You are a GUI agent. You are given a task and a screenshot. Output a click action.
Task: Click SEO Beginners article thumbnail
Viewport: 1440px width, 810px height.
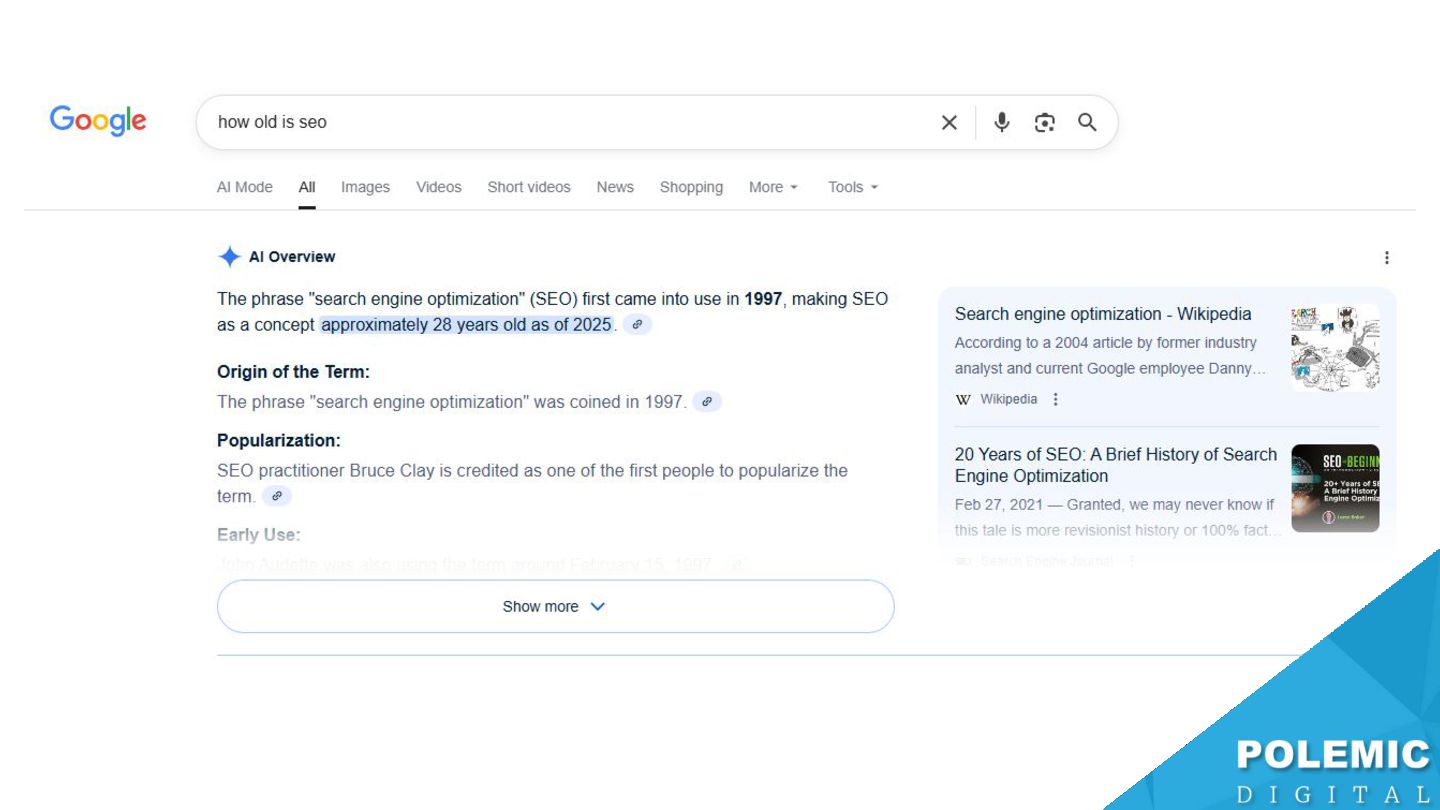pos(1335,488)
